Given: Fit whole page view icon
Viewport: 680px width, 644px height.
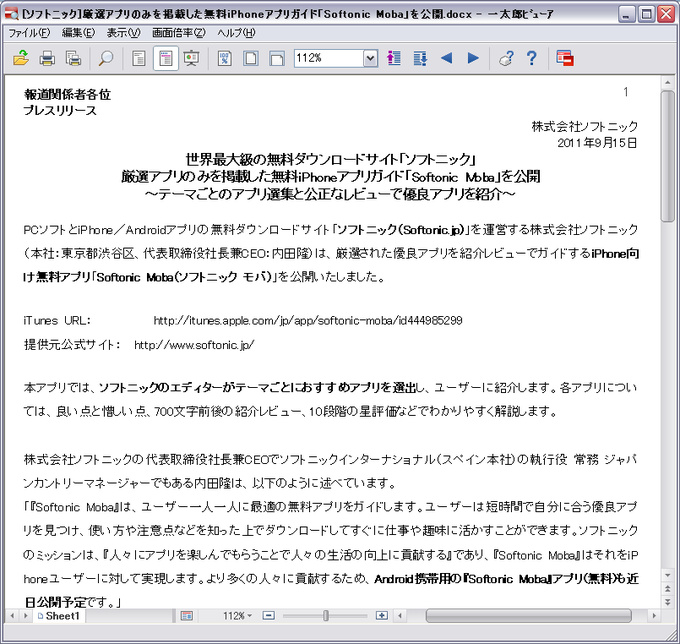Looking at the screenshot, I should click(x=251, y=58).
